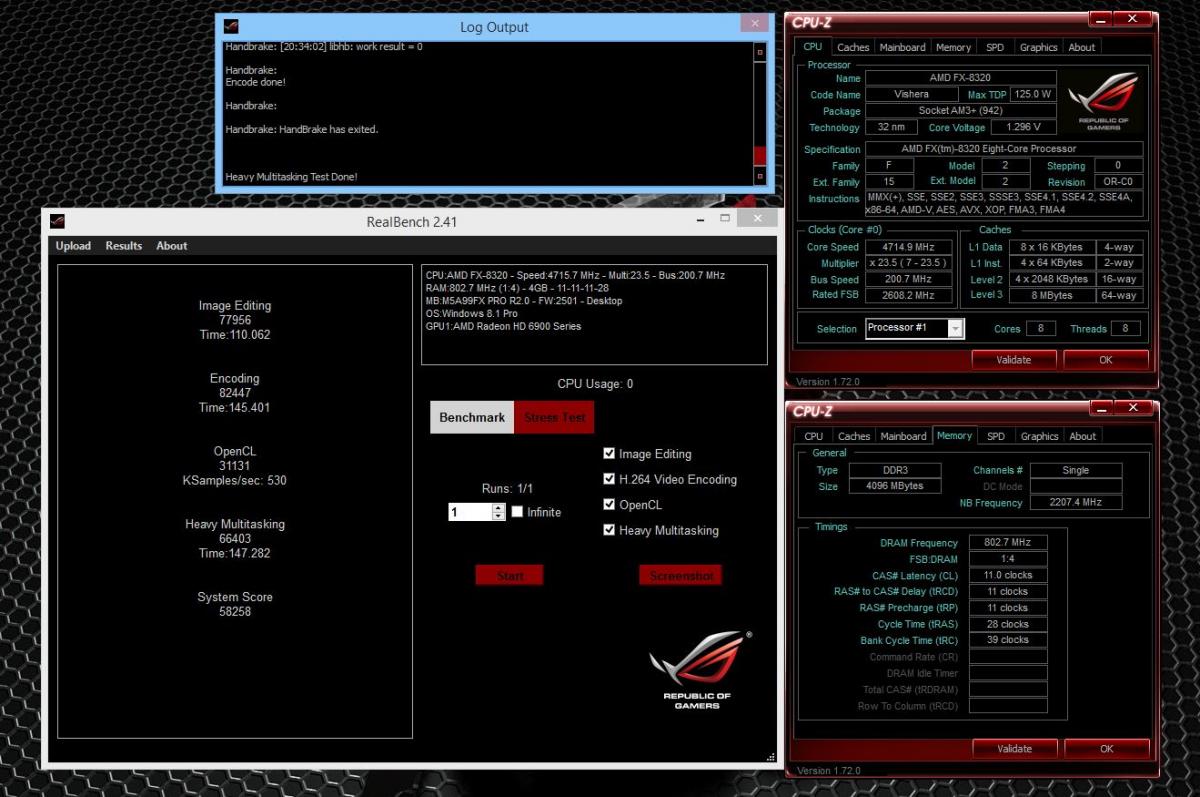Click the OpenCL score 31131

(x=235, y=466)
